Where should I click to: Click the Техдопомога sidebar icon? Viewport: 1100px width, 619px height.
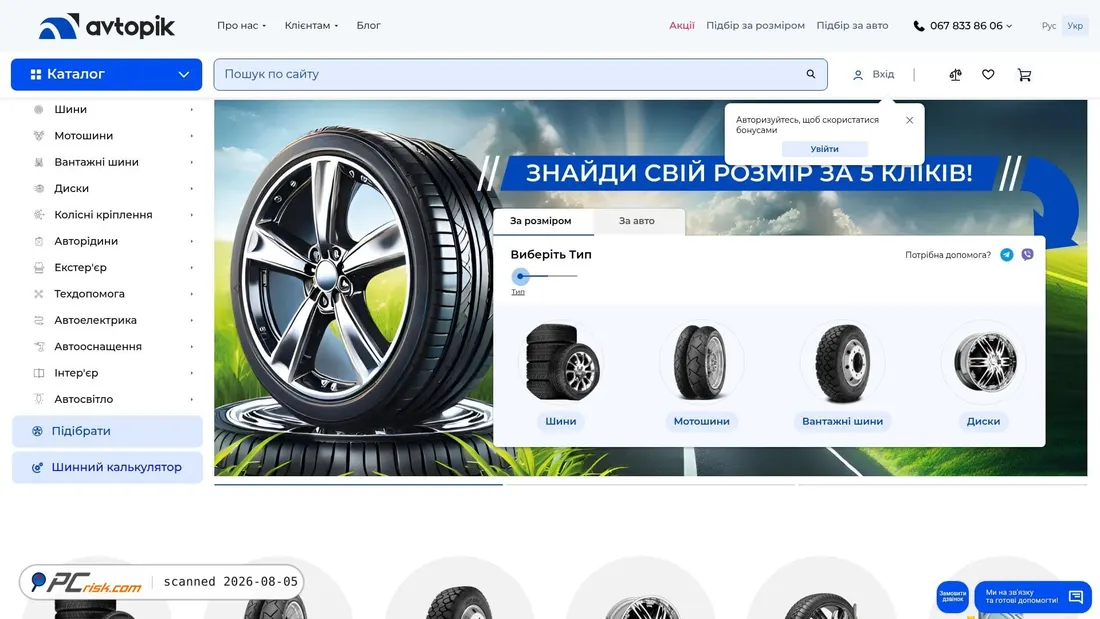pyautogui.click(x=39, y=293)
